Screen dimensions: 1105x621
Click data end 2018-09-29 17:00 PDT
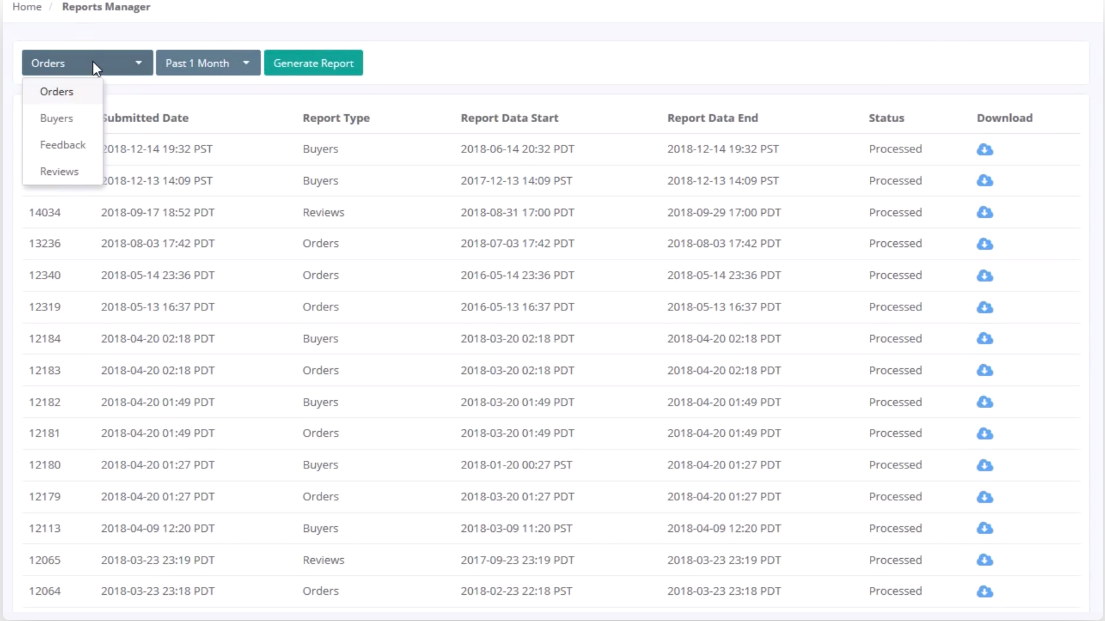[x=724, y=212]
